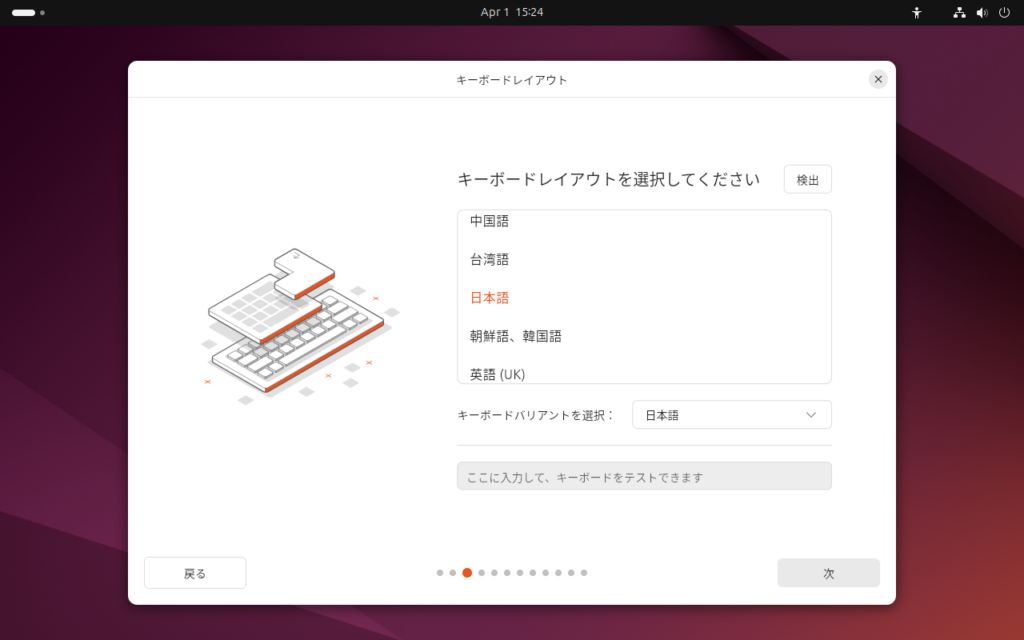Viewport: 1024px width, 640px height.
Task: Close the keyboard layout installer window
Action: (x=878, y=79)
